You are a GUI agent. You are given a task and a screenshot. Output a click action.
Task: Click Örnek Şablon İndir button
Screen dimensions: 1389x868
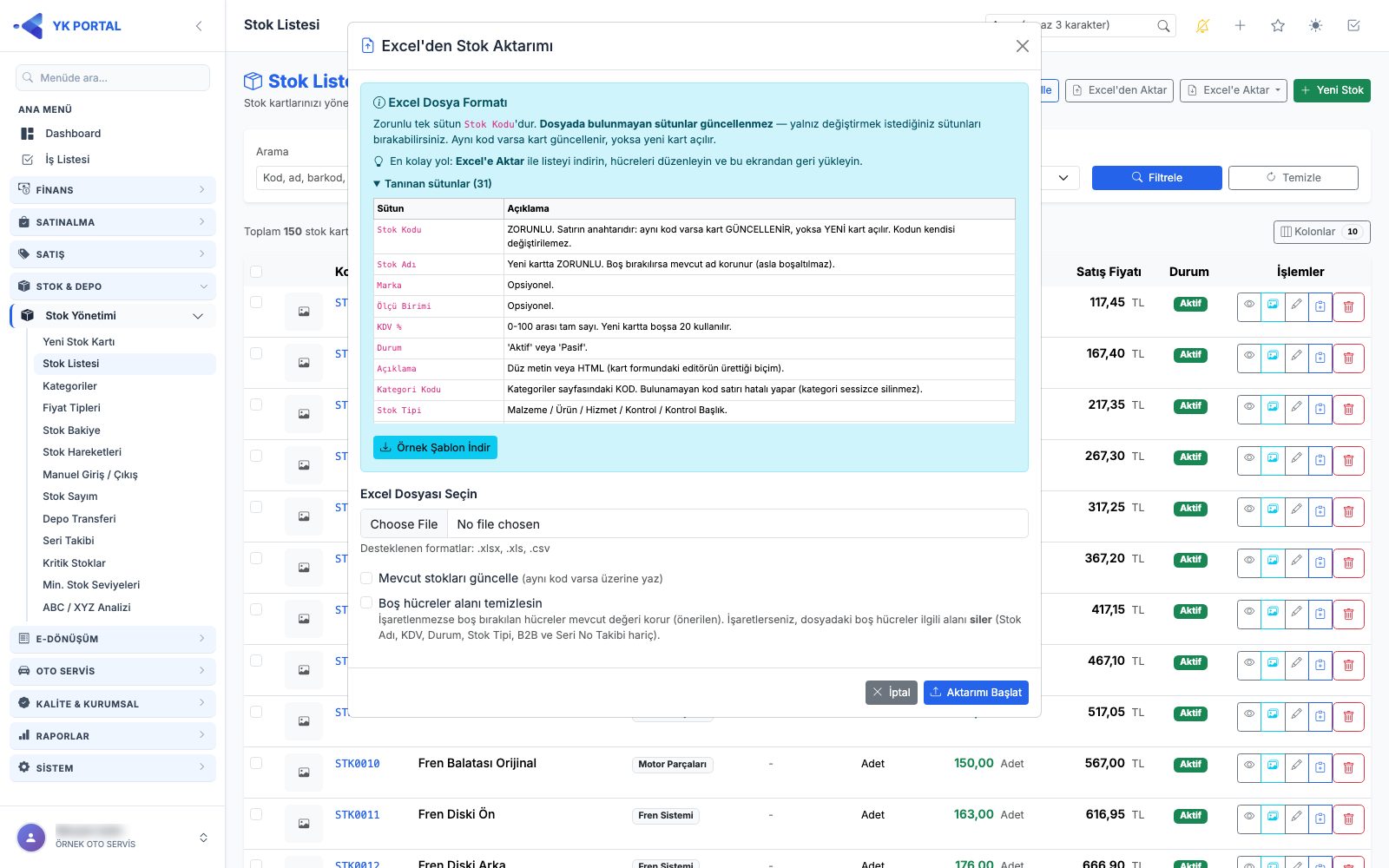[x=435, y=447]
